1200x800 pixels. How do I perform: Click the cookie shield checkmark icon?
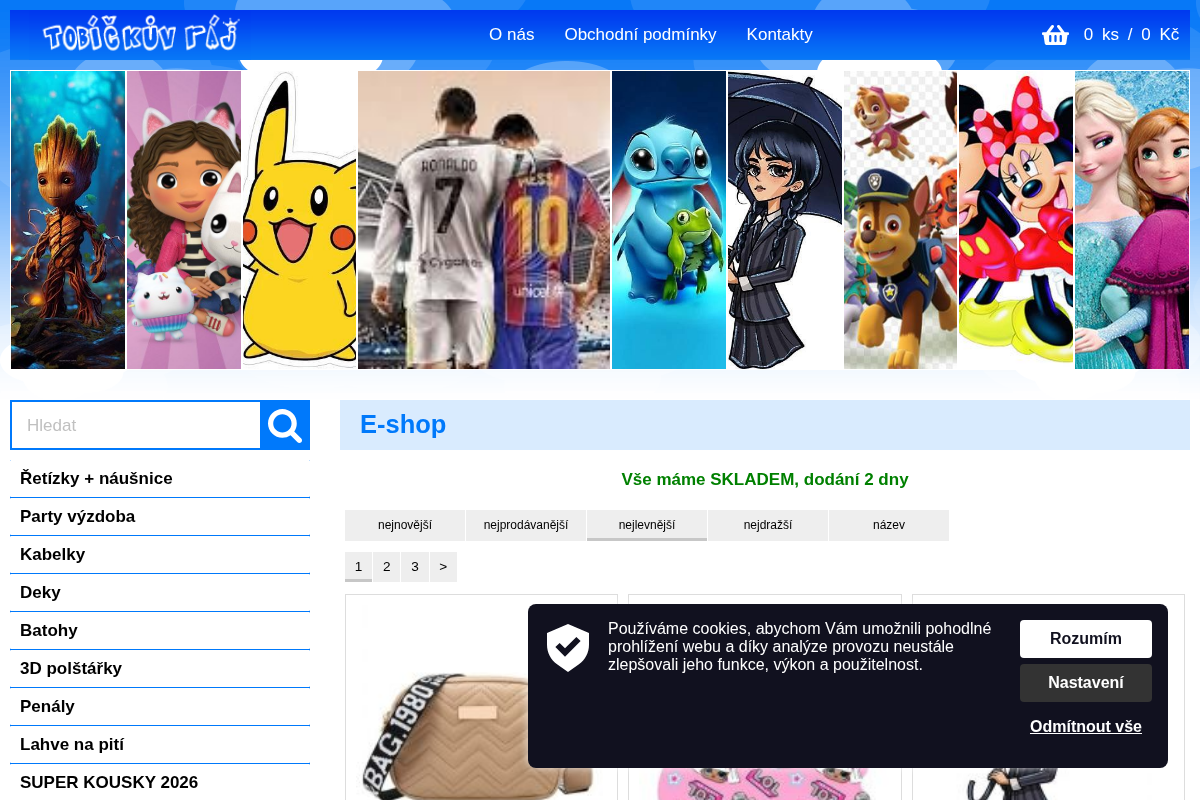[x=568, y=647]
